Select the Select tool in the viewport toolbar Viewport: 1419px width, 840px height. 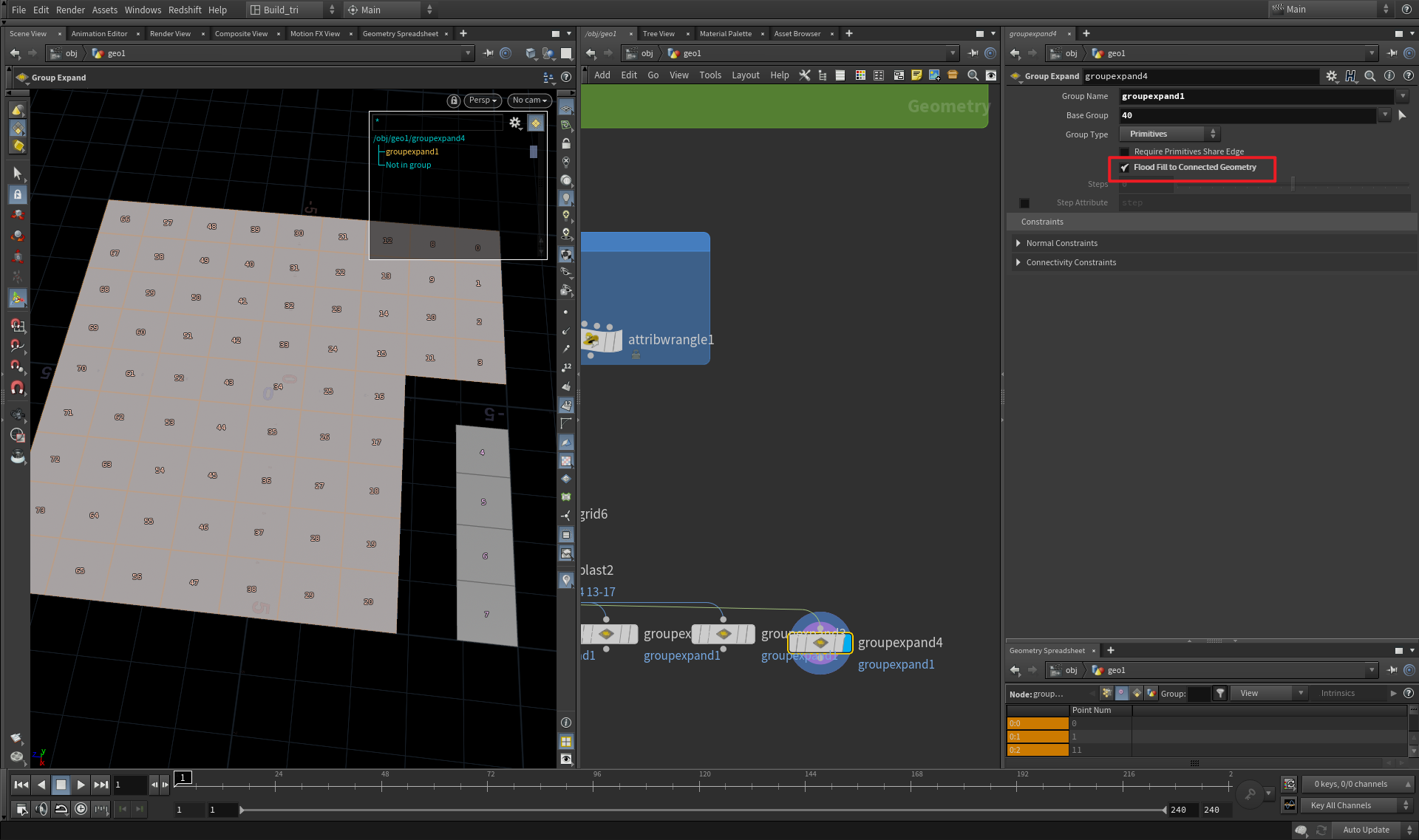[18, 174]
